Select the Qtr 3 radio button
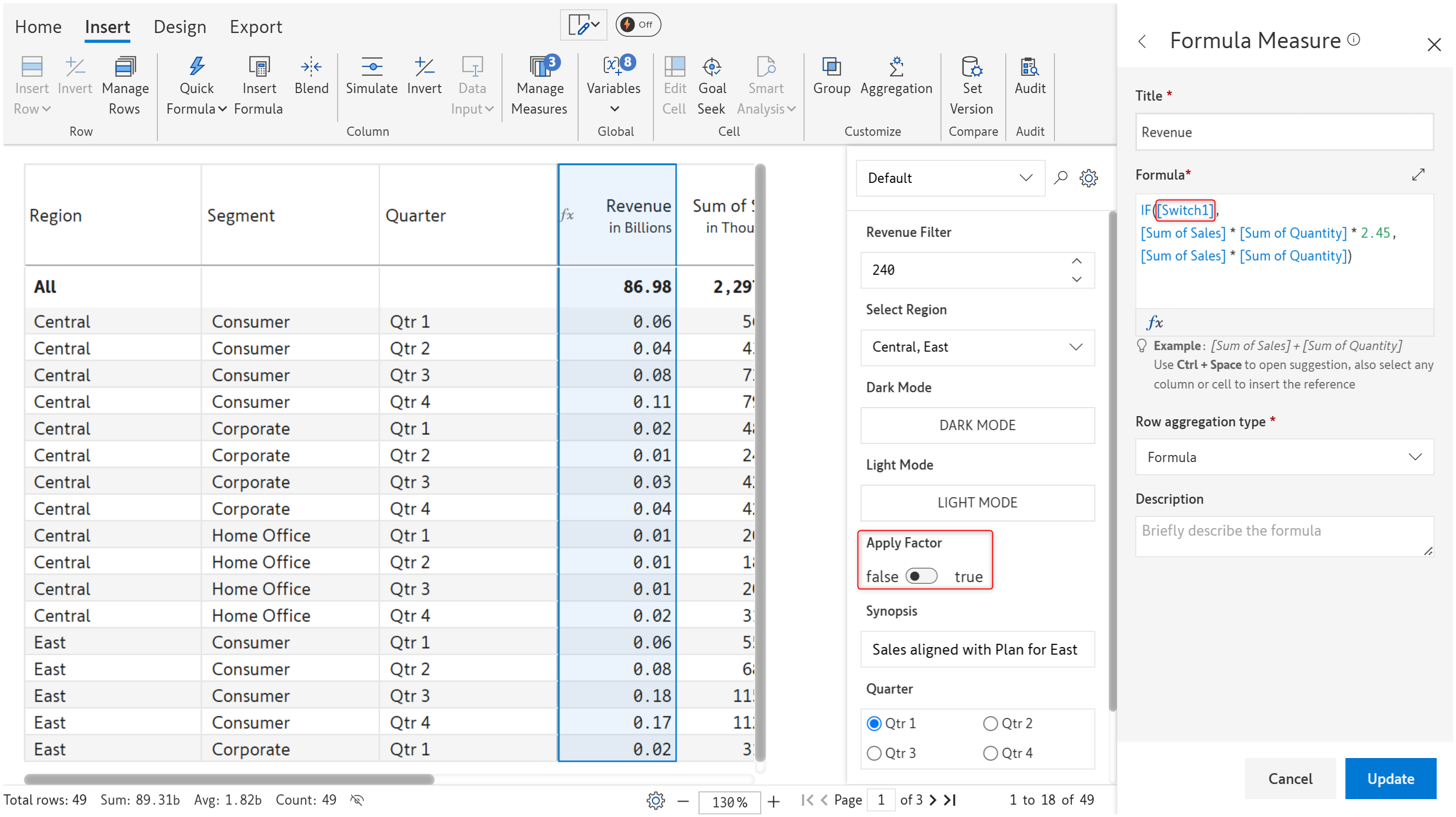The width and height of the screenshot is (1456, 817). (x=874, y=753)
